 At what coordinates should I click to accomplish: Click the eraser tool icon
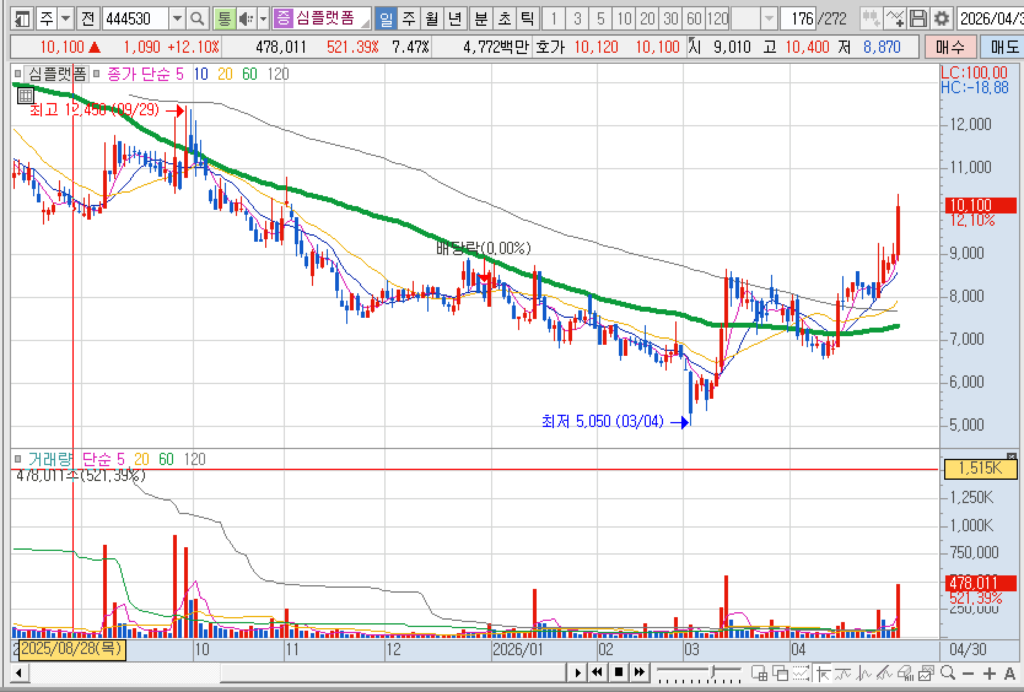(x=905, y=673)
